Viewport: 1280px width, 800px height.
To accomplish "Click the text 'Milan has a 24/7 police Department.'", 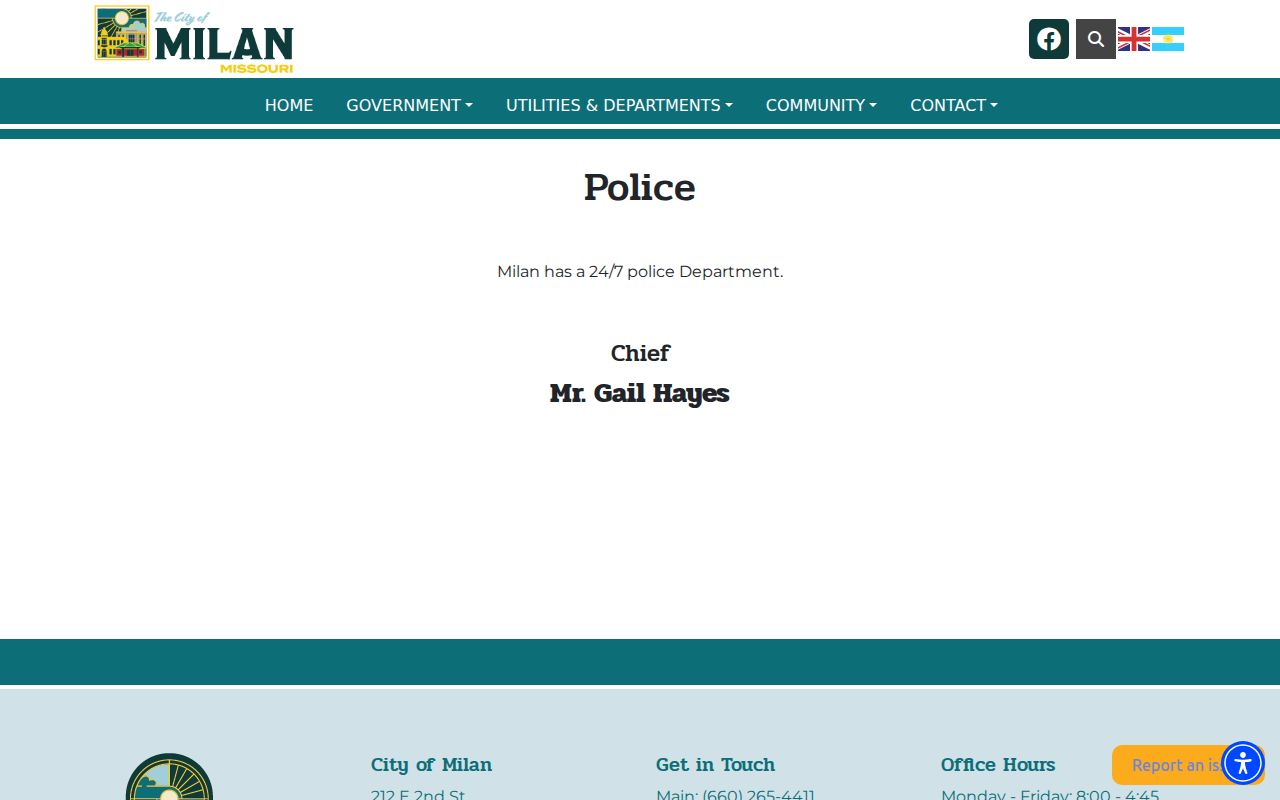I will click(x=640, y=271).
